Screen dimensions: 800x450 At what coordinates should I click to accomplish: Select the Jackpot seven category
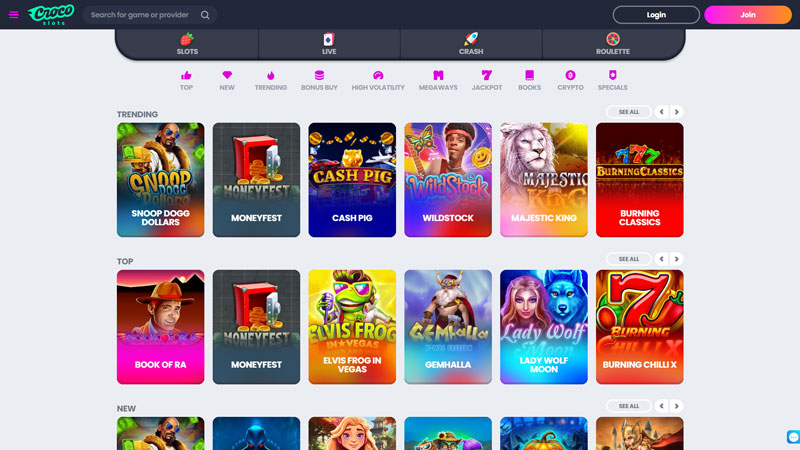point(487,81)
